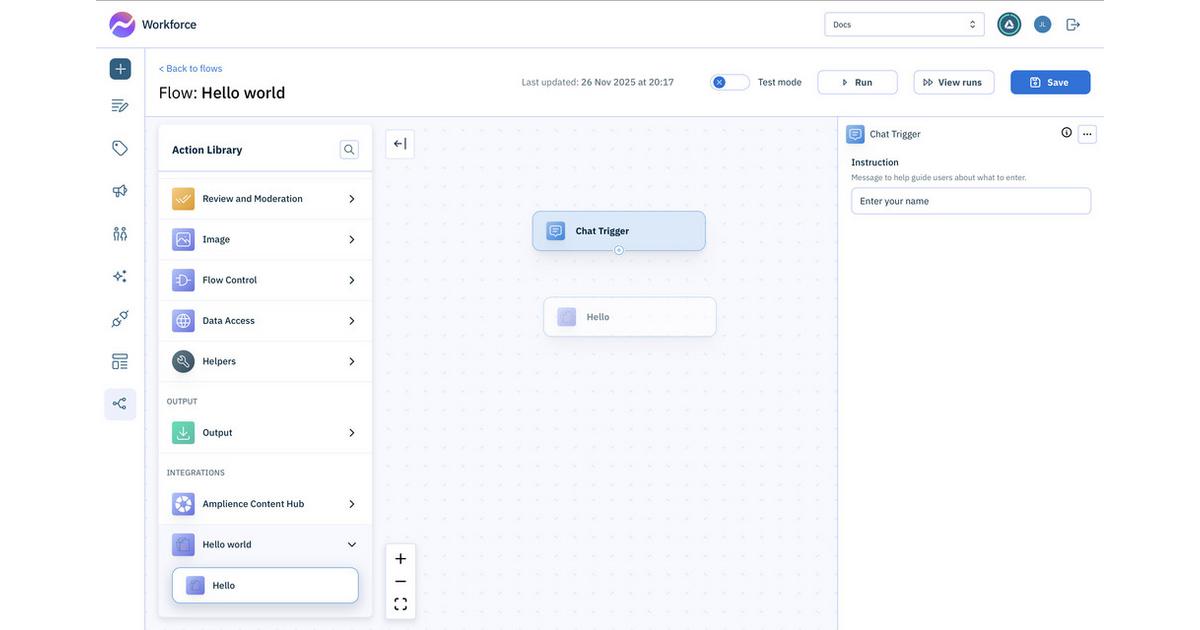Expand the Data Access chevron
Image resolution: width=1200 pixels, height=630 pixels.
(351, 321)
